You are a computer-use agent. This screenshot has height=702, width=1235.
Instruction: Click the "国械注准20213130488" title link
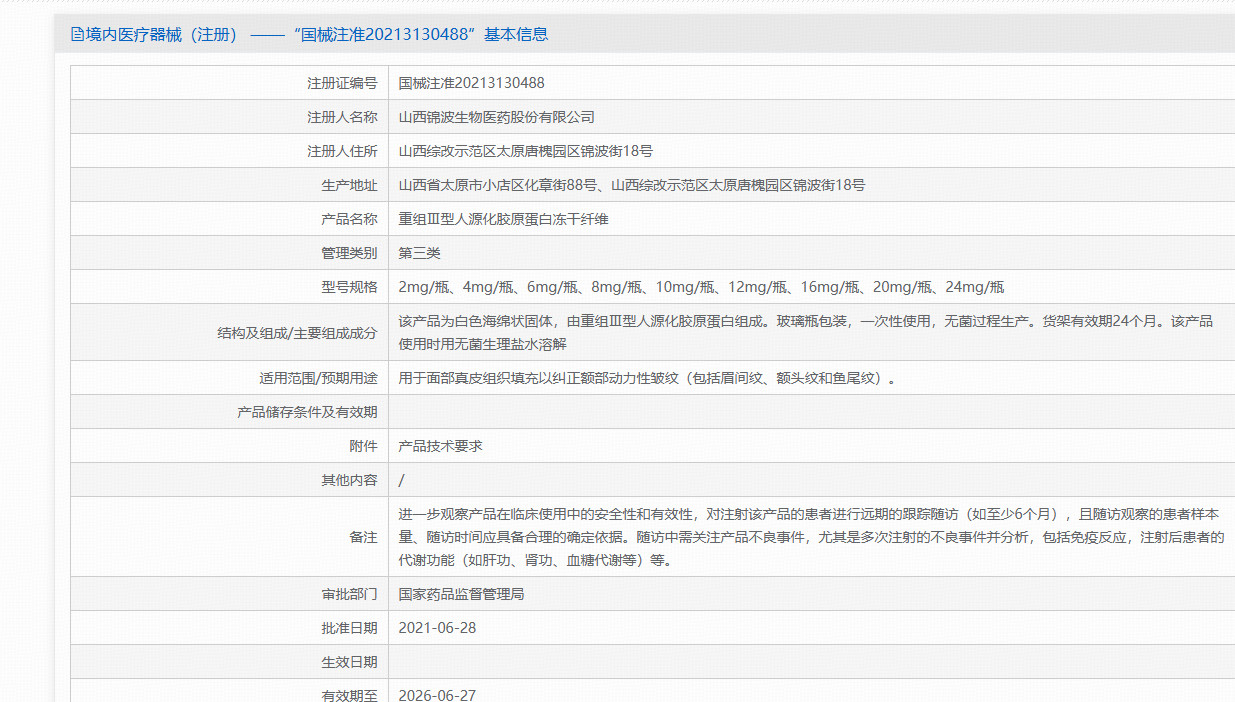click(388, 34)
